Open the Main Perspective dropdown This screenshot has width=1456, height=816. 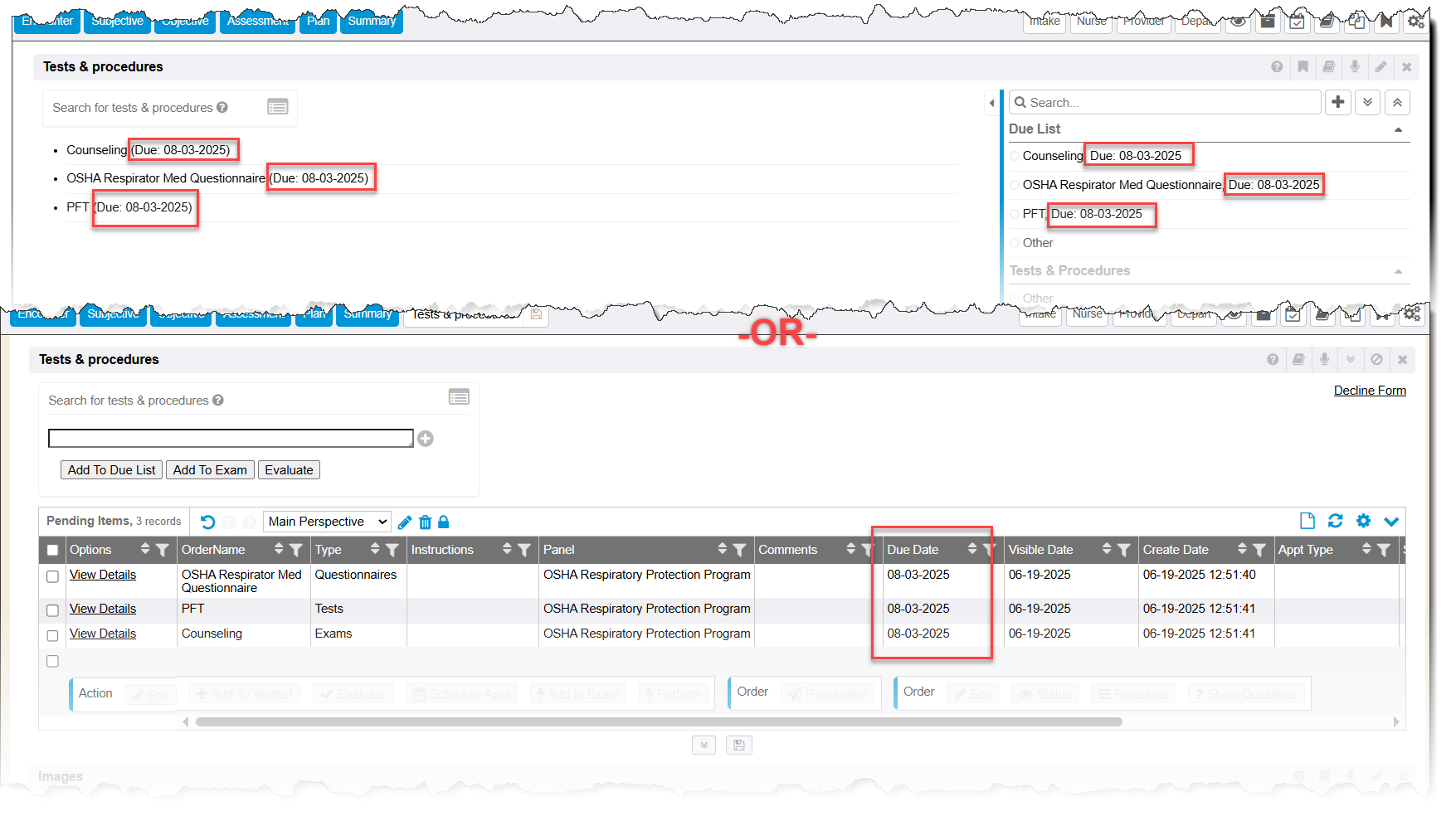pos(327,522)
